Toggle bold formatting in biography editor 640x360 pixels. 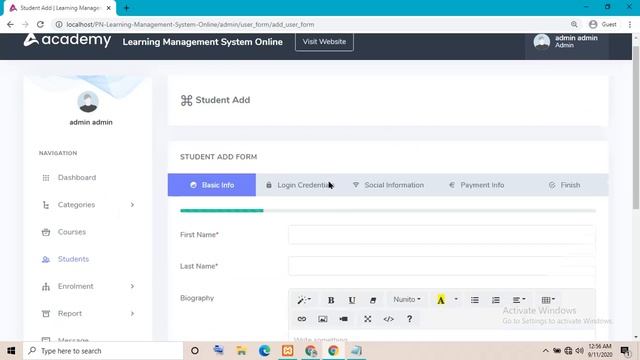331,300
